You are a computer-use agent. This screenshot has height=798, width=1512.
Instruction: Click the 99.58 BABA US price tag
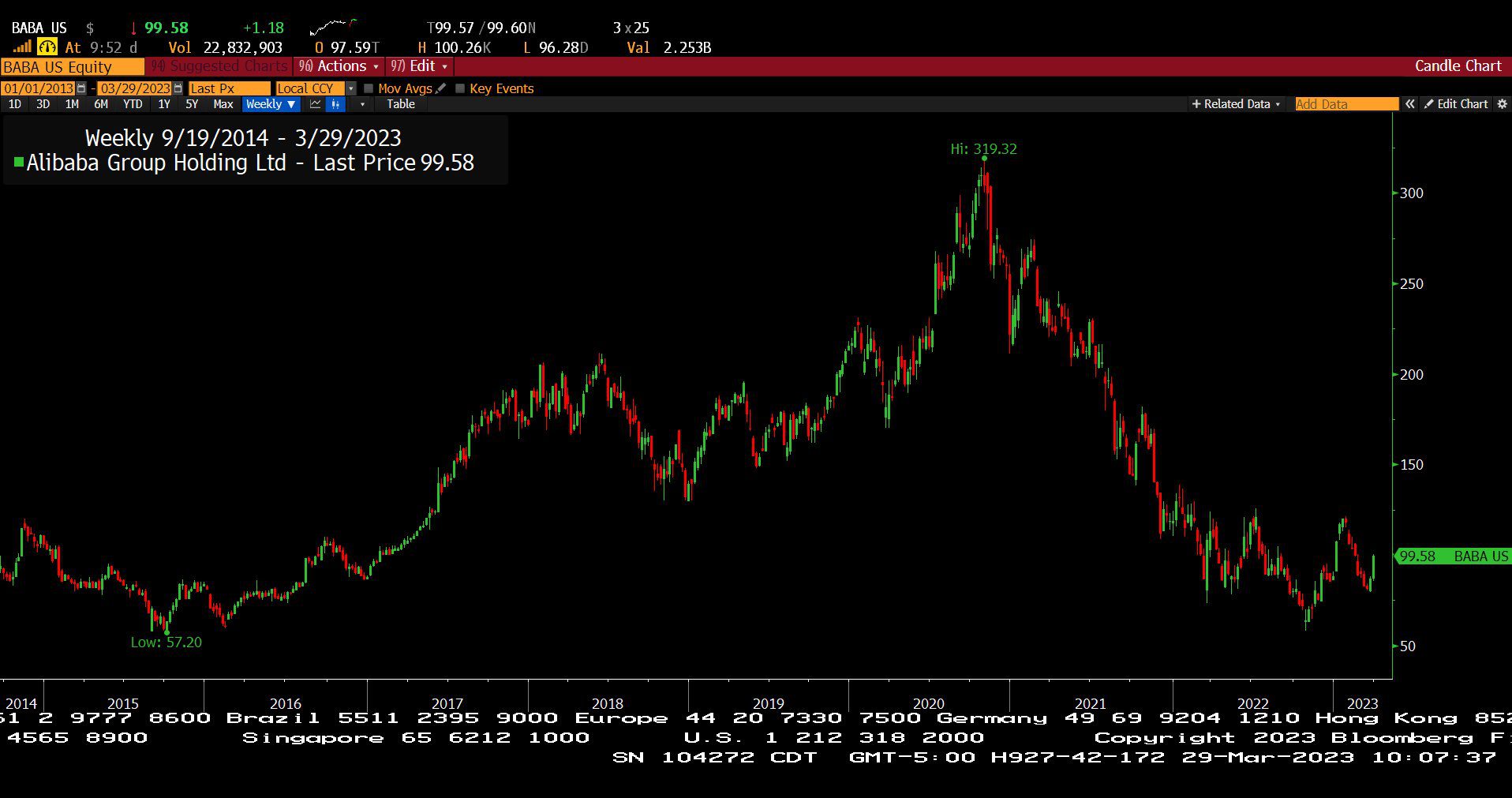tap(1453, 556)
